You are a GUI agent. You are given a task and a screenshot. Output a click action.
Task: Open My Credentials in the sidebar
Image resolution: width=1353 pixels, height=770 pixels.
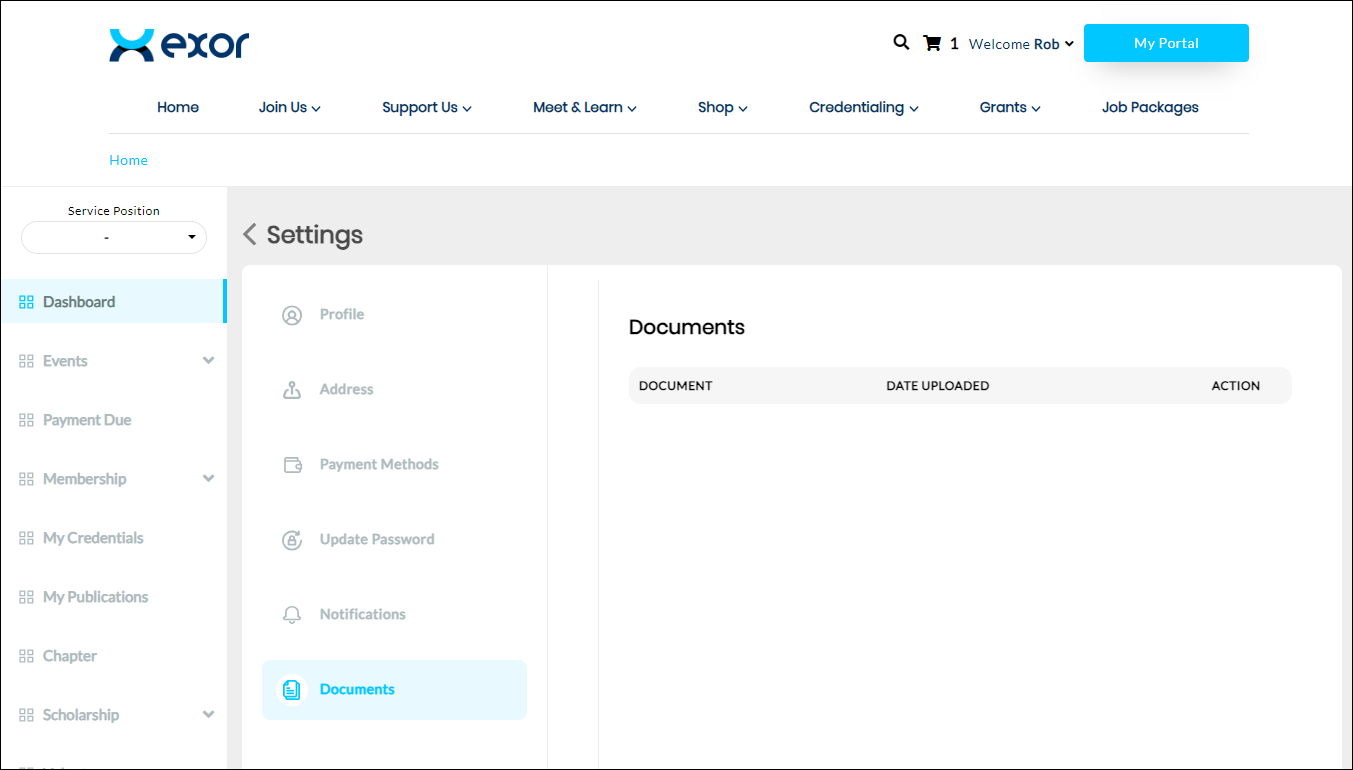pyautogui.click(x=93, y=538)
